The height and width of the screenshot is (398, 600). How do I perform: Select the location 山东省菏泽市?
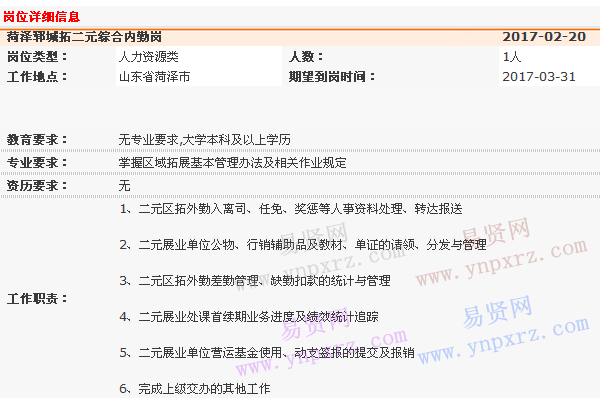coord(154,77)
